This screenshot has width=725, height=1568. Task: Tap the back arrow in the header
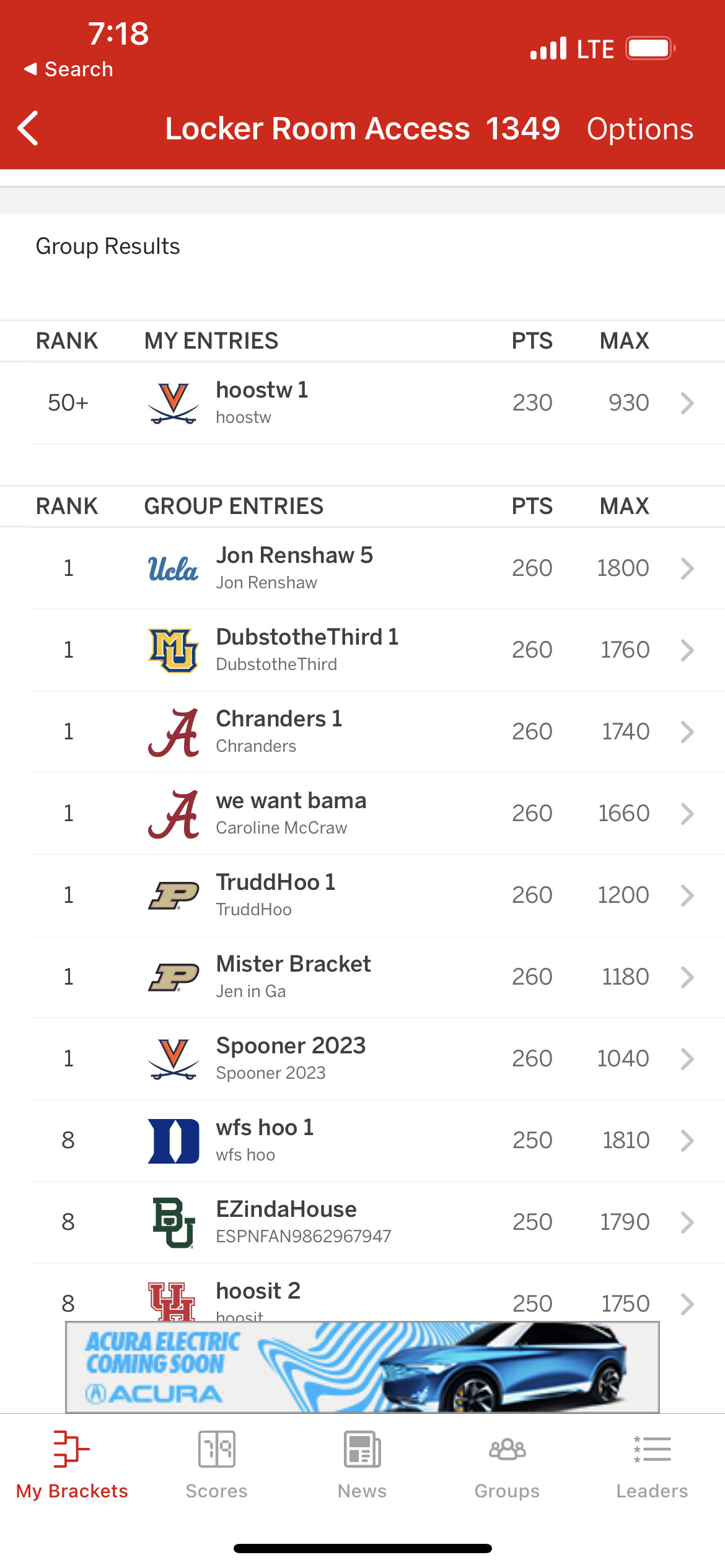click(x=29, y=128)
